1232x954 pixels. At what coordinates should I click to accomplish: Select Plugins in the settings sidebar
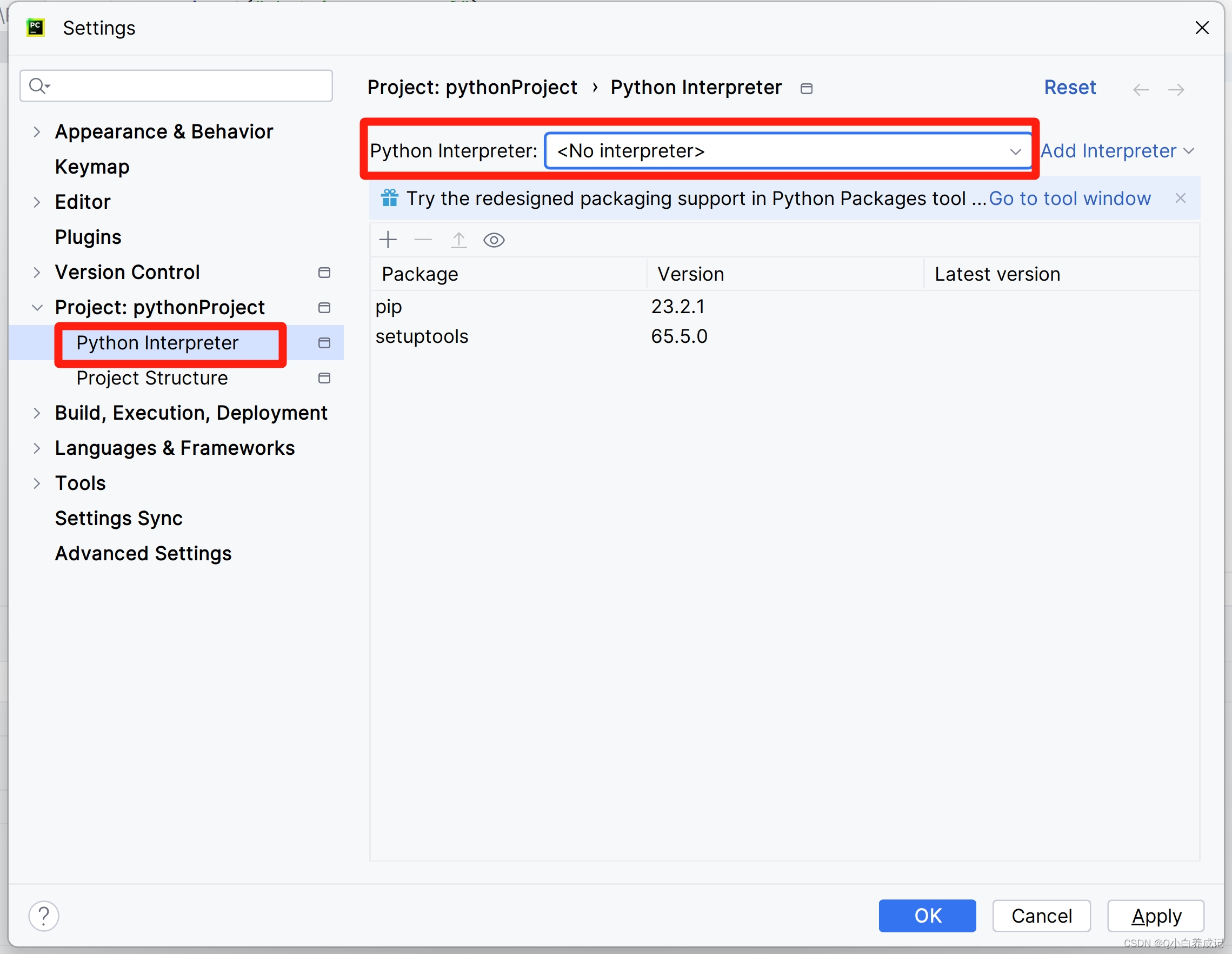click(x=88, y=237)
